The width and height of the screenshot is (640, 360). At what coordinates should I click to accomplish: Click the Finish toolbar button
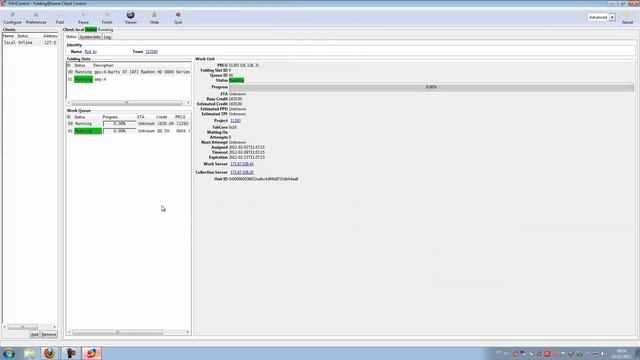click(x=107, y=18)
